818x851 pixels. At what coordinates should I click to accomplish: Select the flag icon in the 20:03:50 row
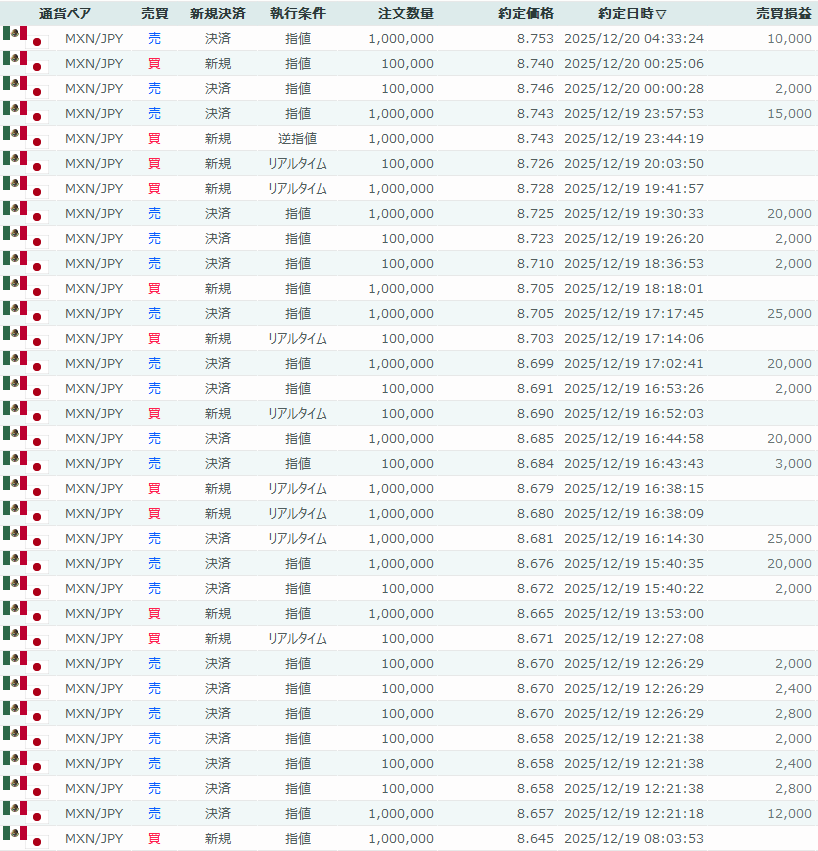point(24,163)
